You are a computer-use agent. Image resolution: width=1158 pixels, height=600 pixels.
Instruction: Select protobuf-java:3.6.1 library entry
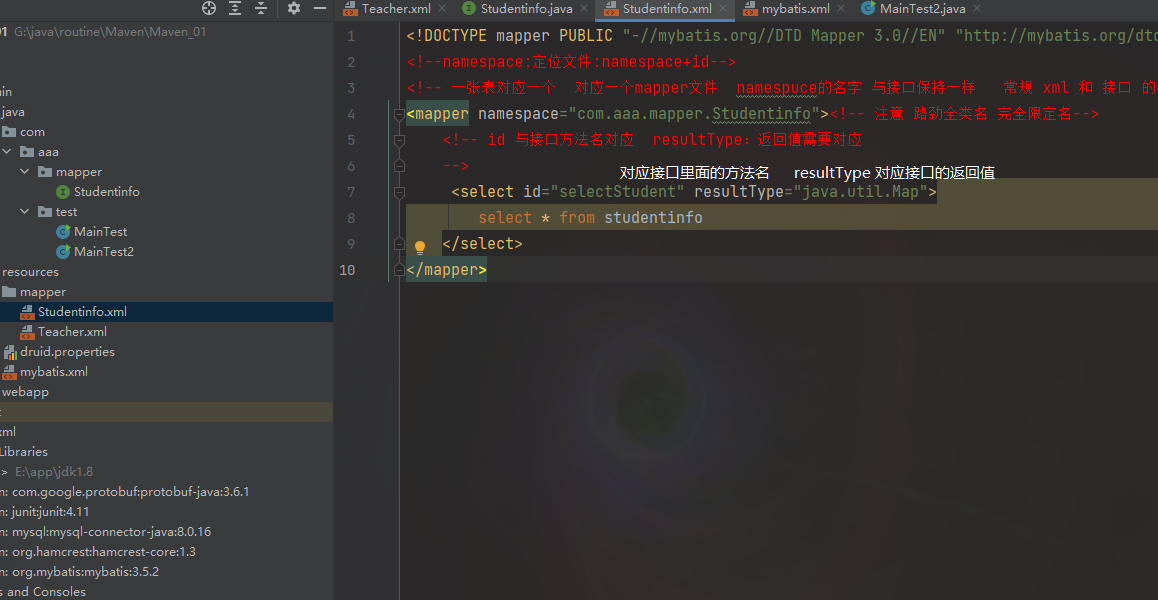pos(126,491)
